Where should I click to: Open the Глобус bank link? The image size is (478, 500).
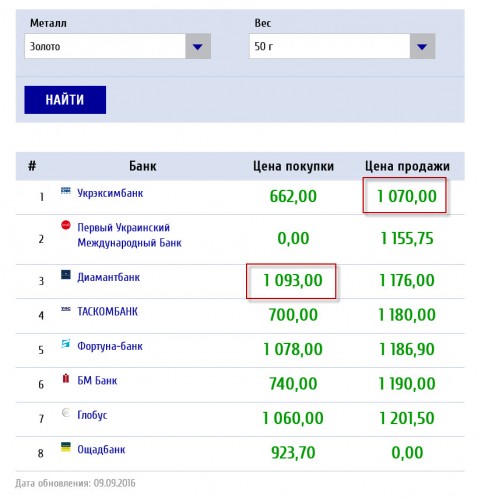coord(92,415)
